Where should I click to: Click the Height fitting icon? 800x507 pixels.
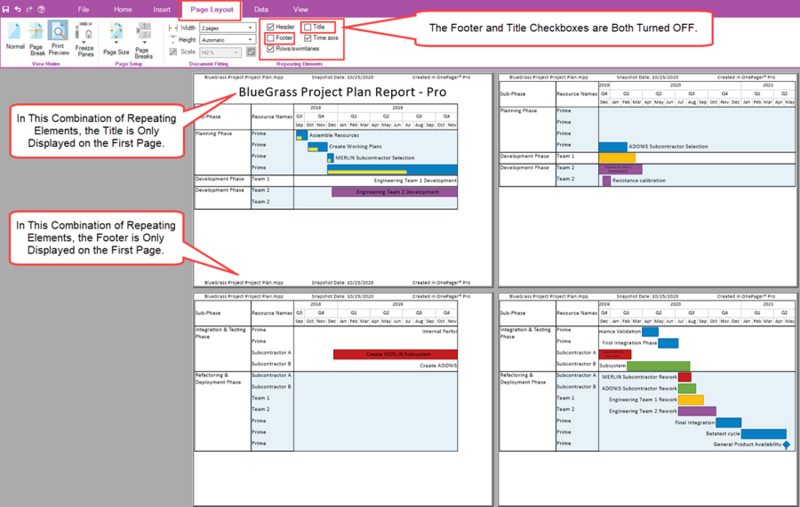point(173,39)
